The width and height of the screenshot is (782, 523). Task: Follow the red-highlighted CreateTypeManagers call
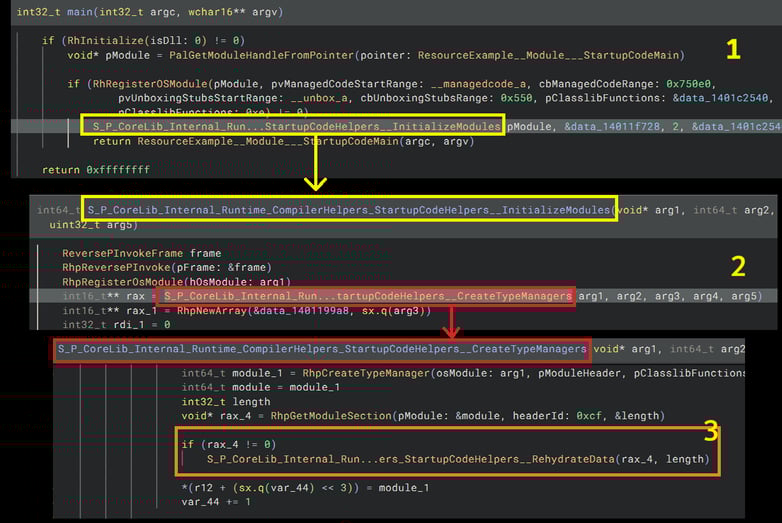[368, 296]
